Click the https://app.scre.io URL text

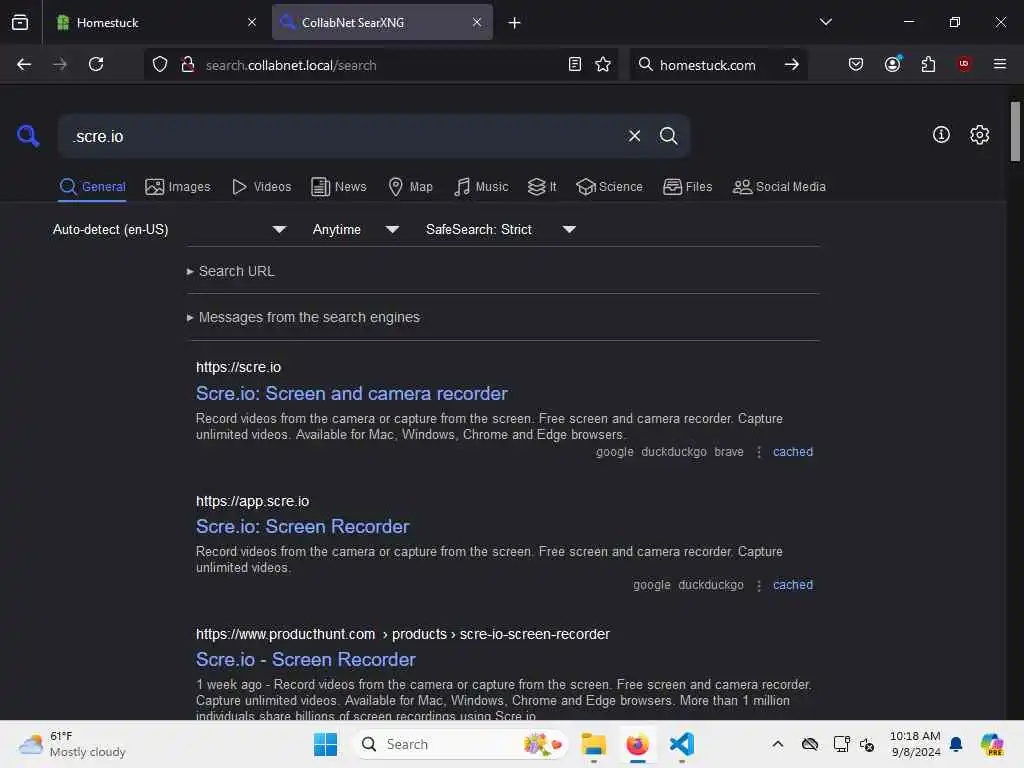pyautogui.click(x=252, y=501)
